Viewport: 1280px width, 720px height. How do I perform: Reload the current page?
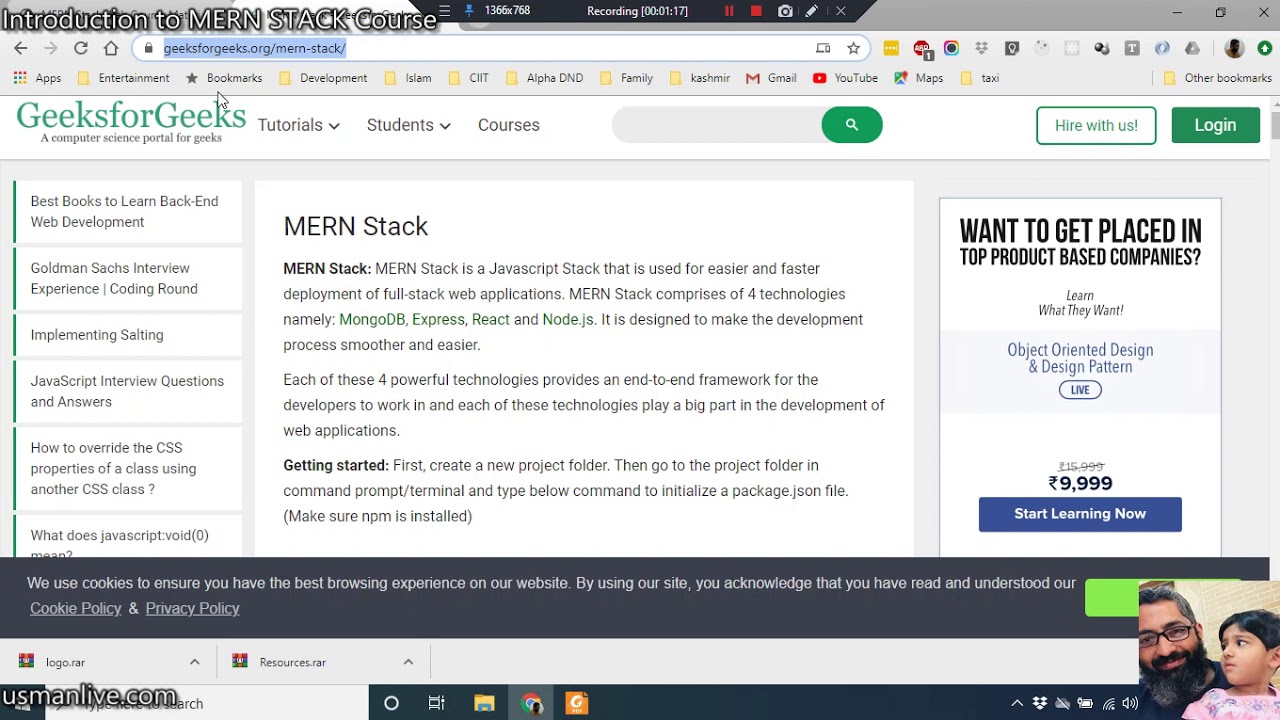(81, 48)
